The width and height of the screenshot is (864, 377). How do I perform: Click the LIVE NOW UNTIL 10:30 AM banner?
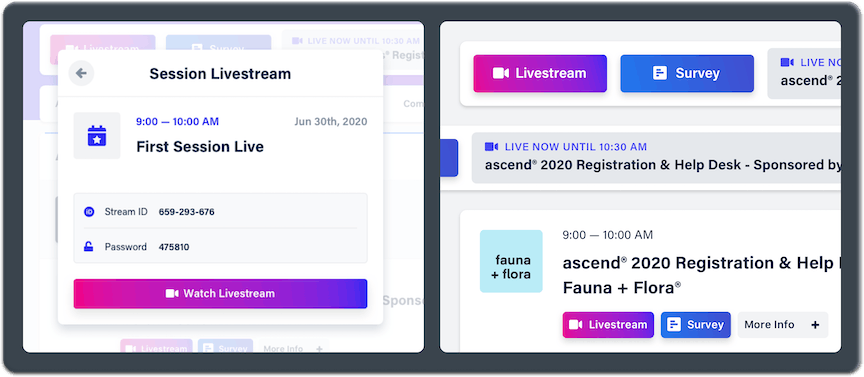click(656, 157)
